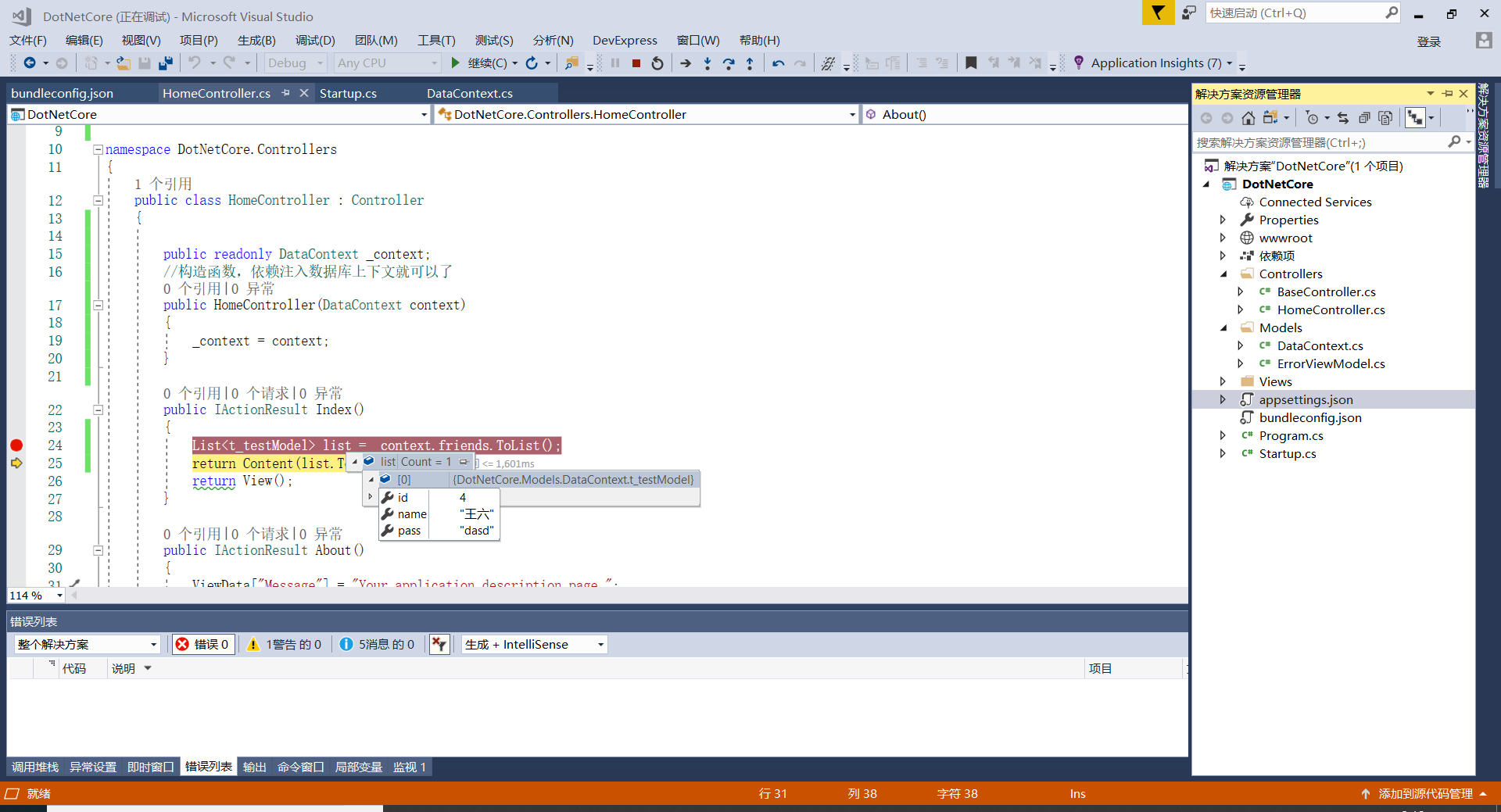Select Program.cs in Solution Explorer

1291,435
